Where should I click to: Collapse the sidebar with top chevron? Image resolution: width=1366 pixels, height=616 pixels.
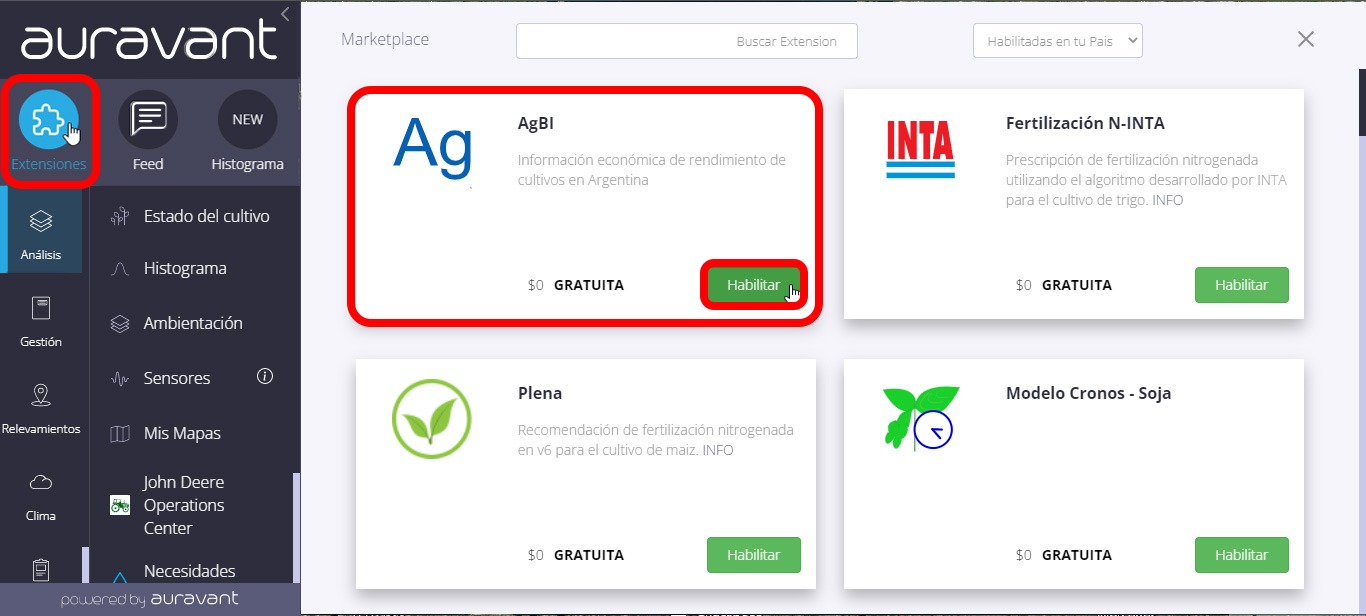pyautogui.click(x=285, y=13)
